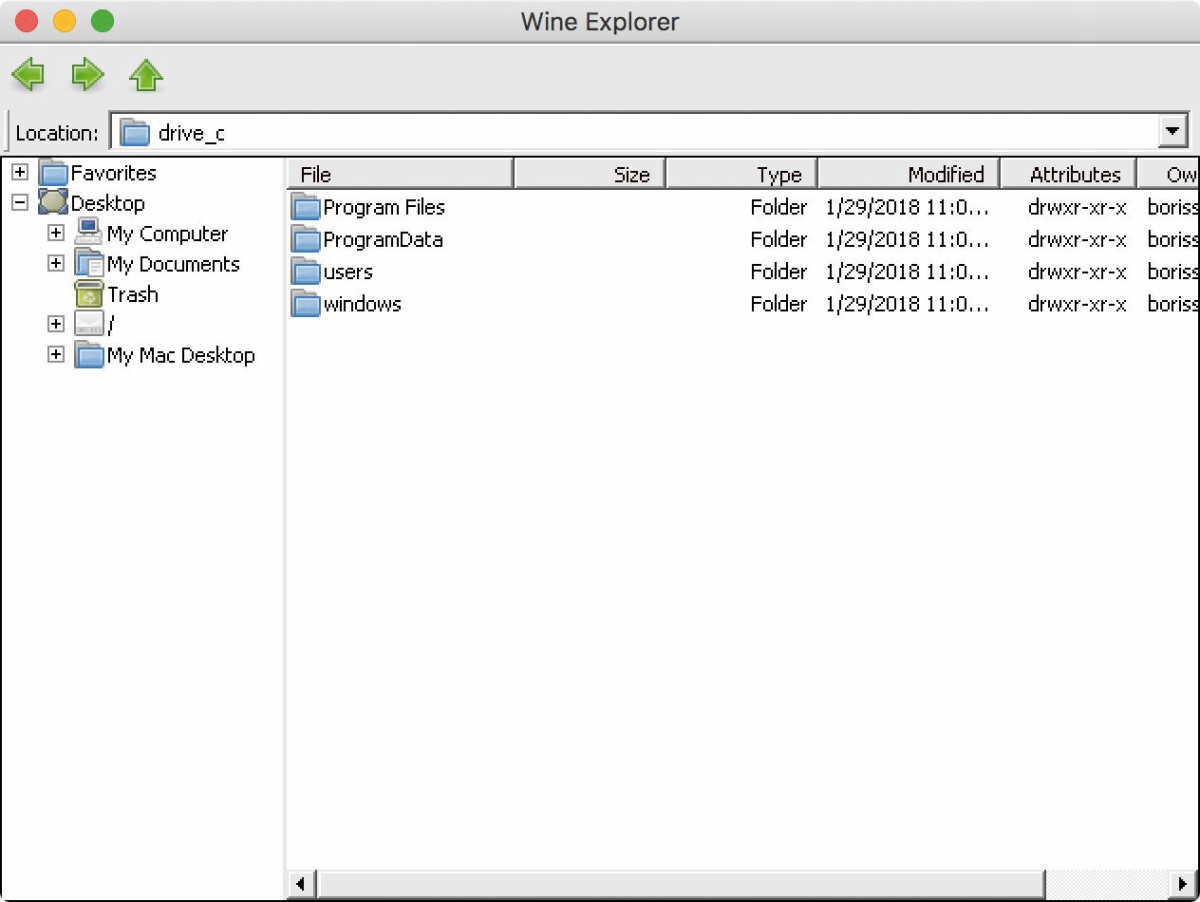Select My Mac Desktop in the tree
Image resolution: width=1200 pixels, height=902 pixels.
click(x=181, y=355)
